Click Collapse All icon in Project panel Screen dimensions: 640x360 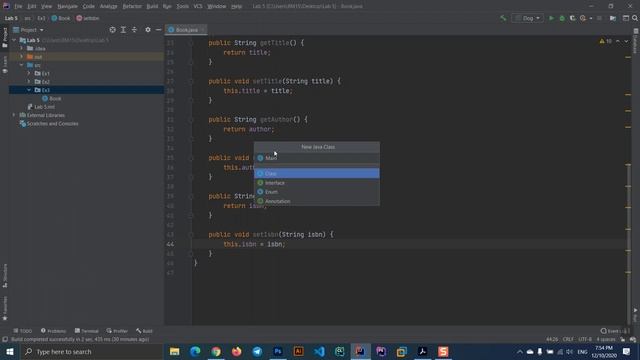(x=134, y=30)
